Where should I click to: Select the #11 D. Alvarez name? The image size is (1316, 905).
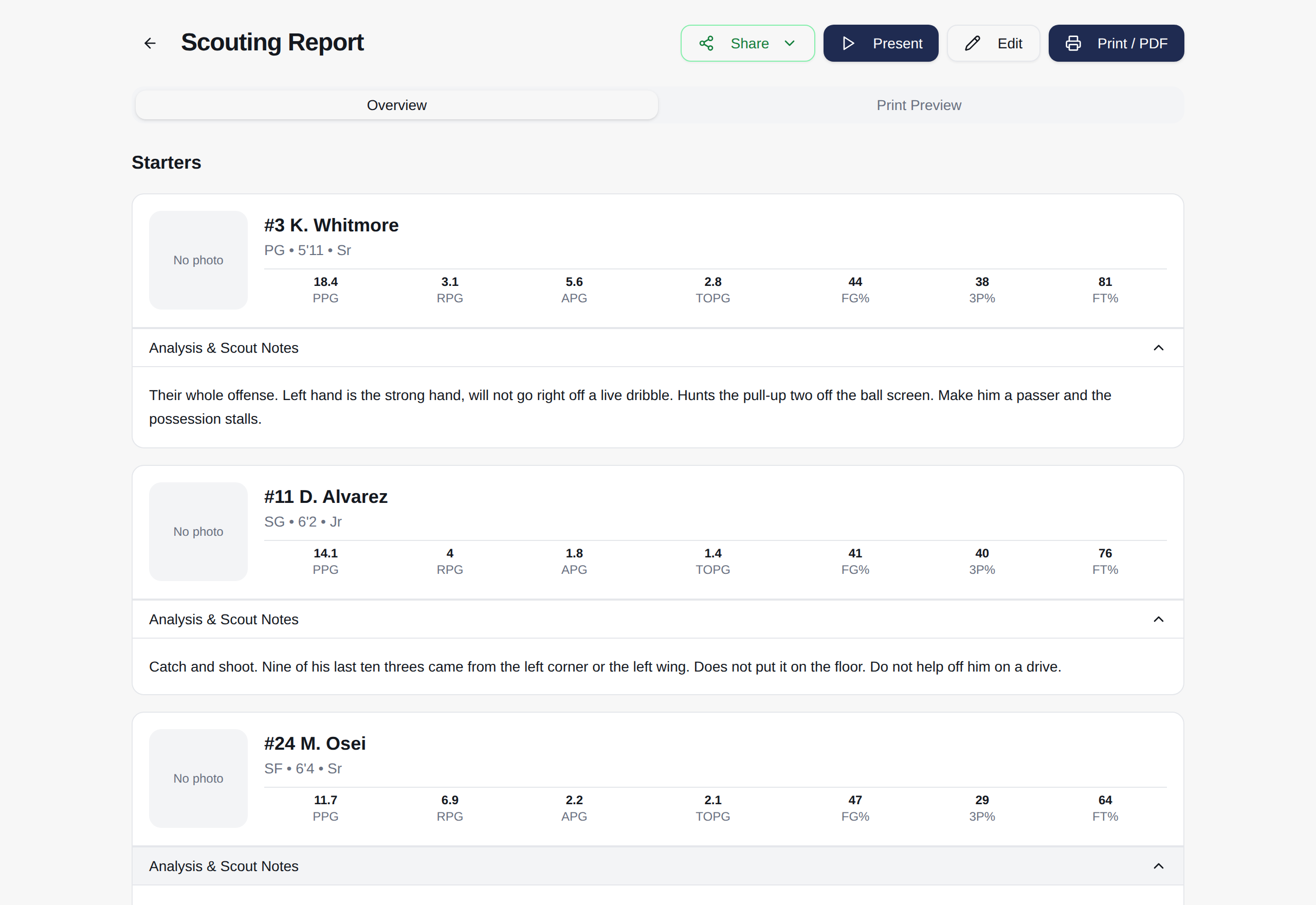click(x=326, y=497)
